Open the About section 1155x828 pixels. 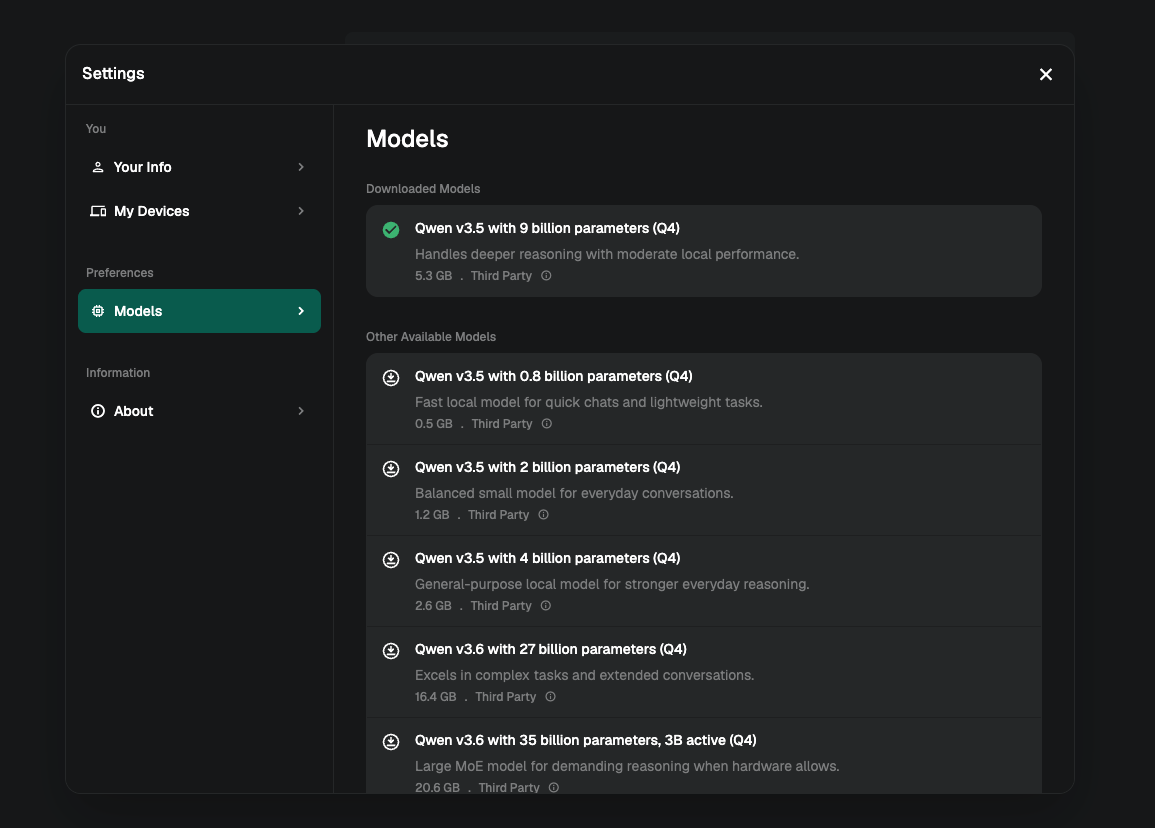(x=199, y=411)
